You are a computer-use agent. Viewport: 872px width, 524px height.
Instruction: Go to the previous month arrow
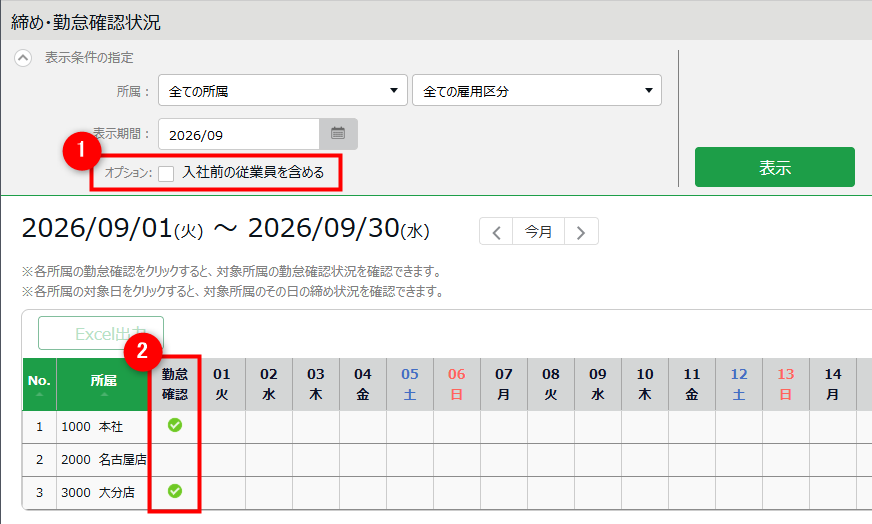[x=496, y=231]
